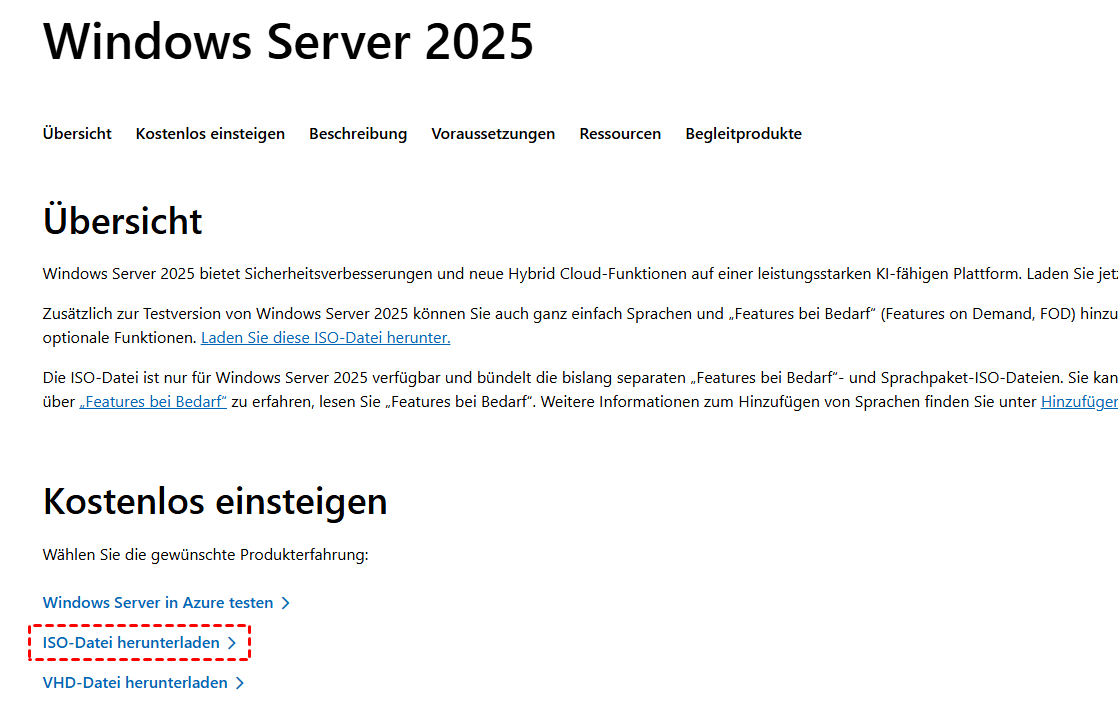
Task: Click the chevron arrow beside VHD-Datei herunterladen
Action: (x=239, y=683)
